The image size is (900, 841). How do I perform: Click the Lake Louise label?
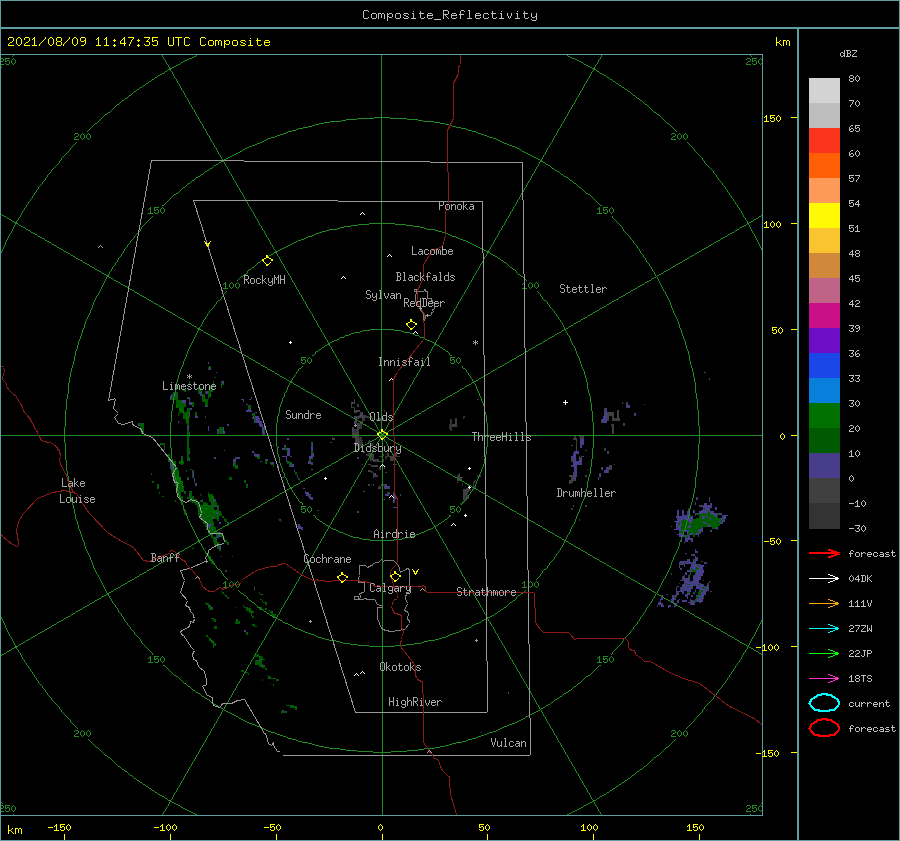click(77, 491)
